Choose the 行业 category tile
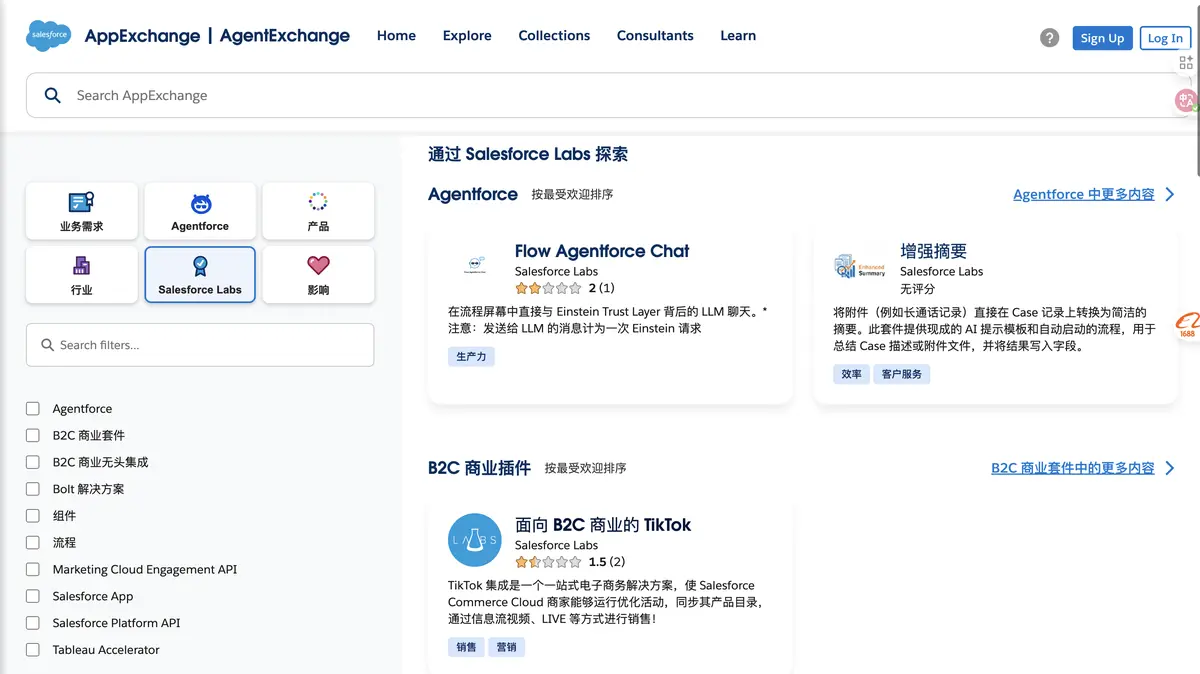The image size is (1200, 674). 81,275
